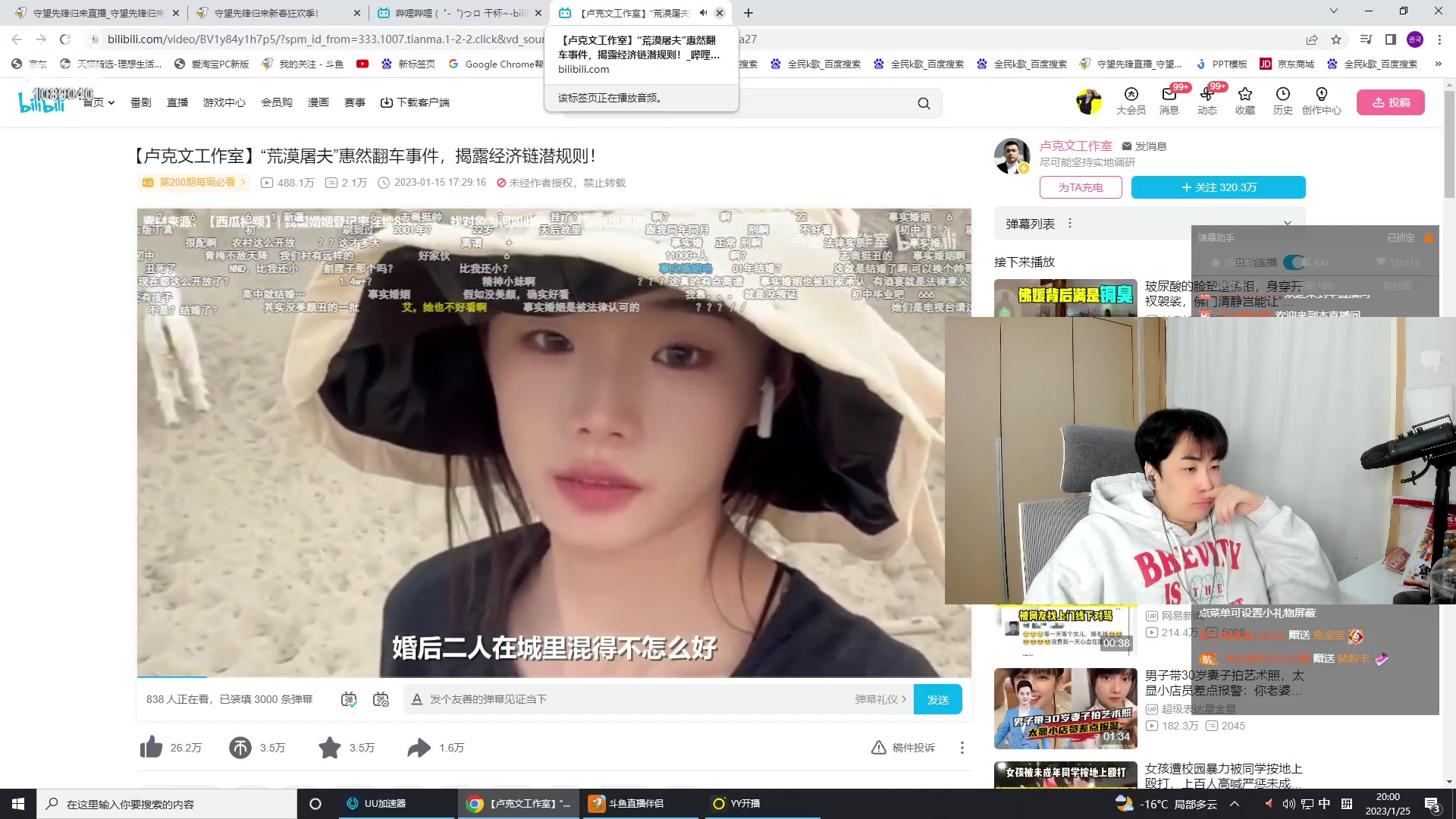Open 收藏 favorites star icon in header

[x=1244, y=100]
